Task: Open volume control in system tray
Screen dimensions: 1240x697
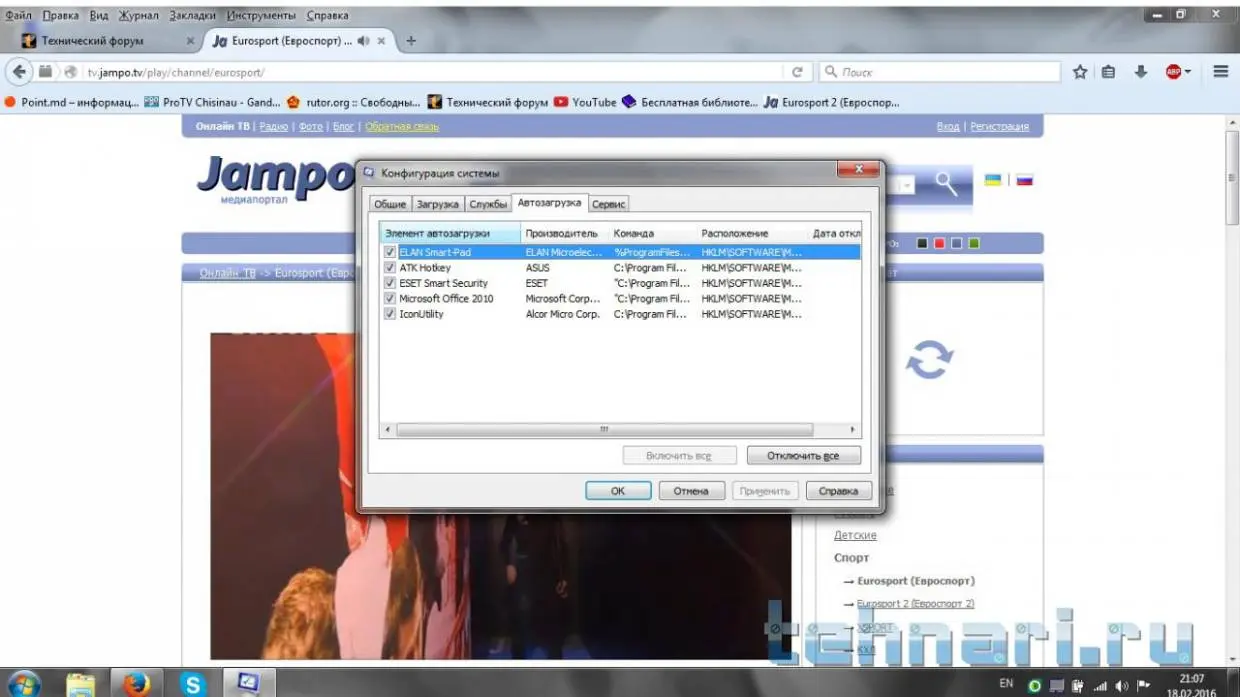Action: tap(1121, 686)
